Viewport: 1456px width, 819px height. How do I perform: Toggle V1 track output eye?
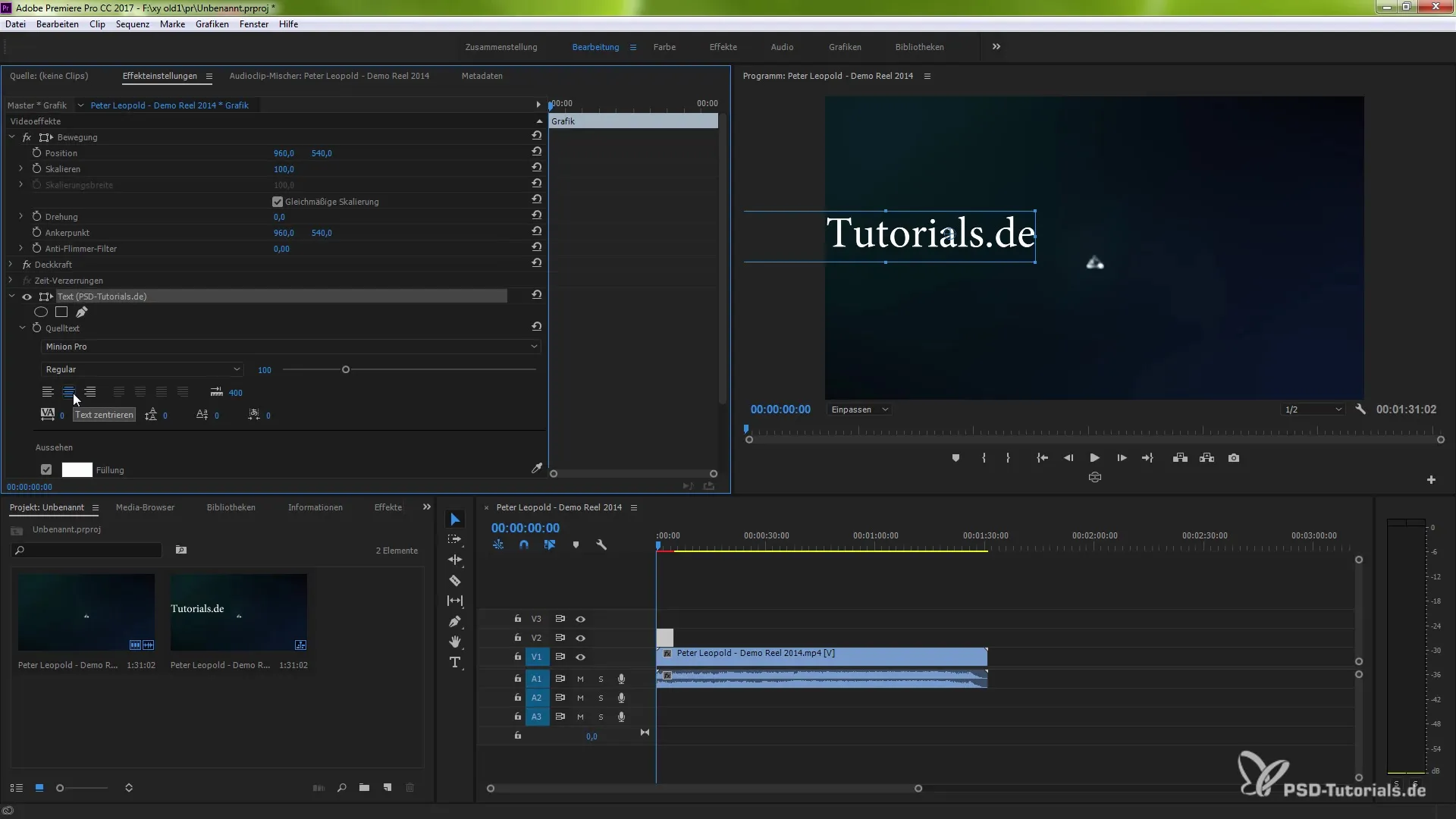click(580, 657)
